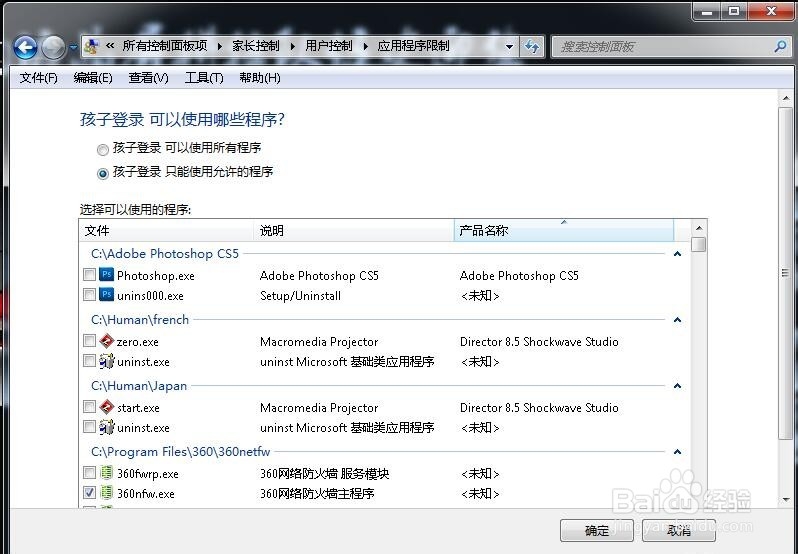Tick the 360fwrp.exe checkbox
This screenshot has width=798, height=554.
tap(90, 473)
